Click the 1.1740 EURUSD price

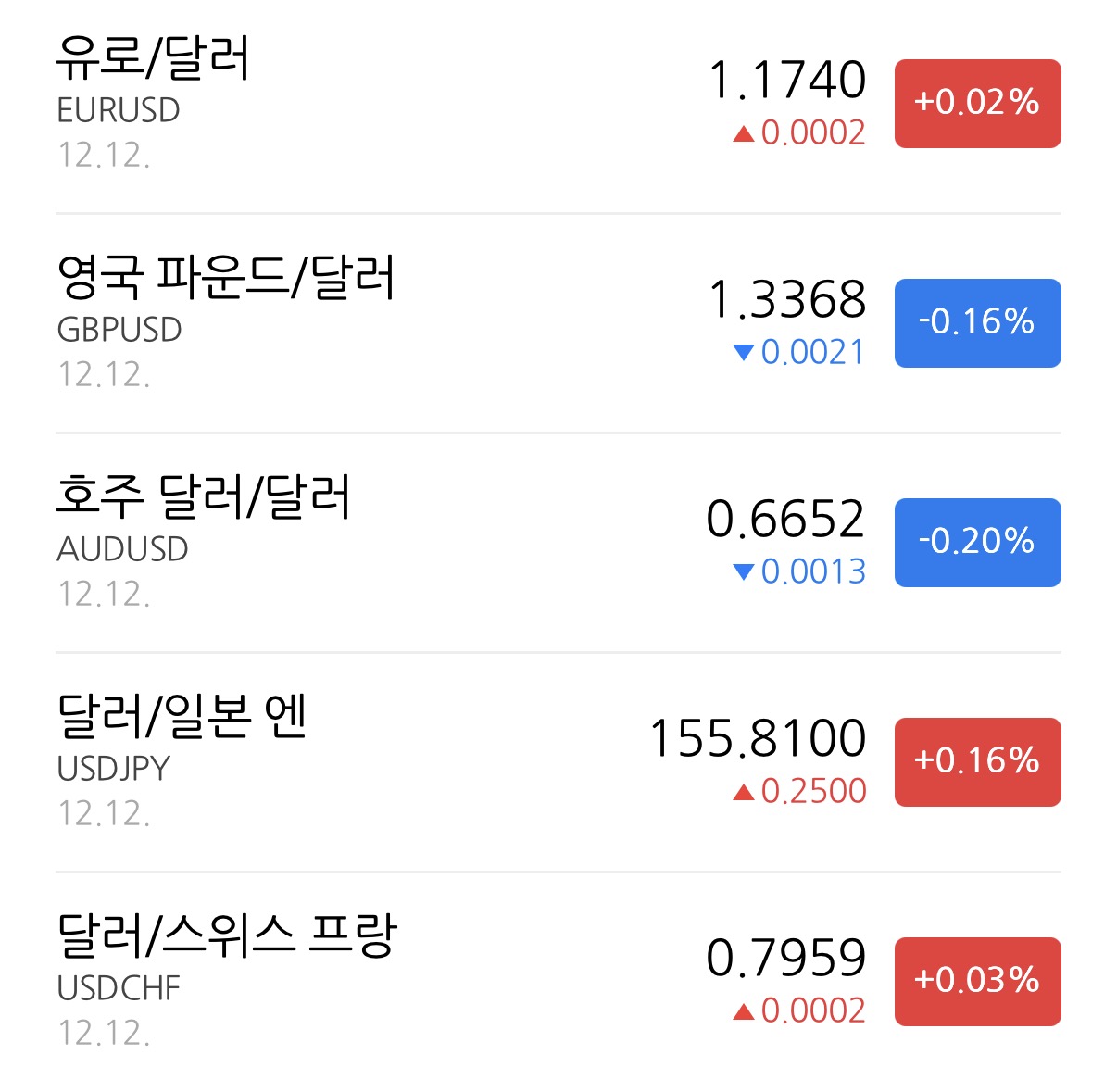point(787,80)
